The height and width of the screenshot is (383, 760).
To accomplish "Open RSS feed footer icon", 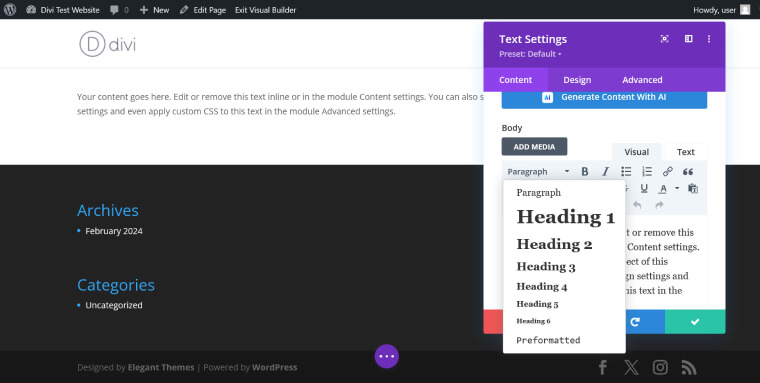I will click(x=689, y=367).
